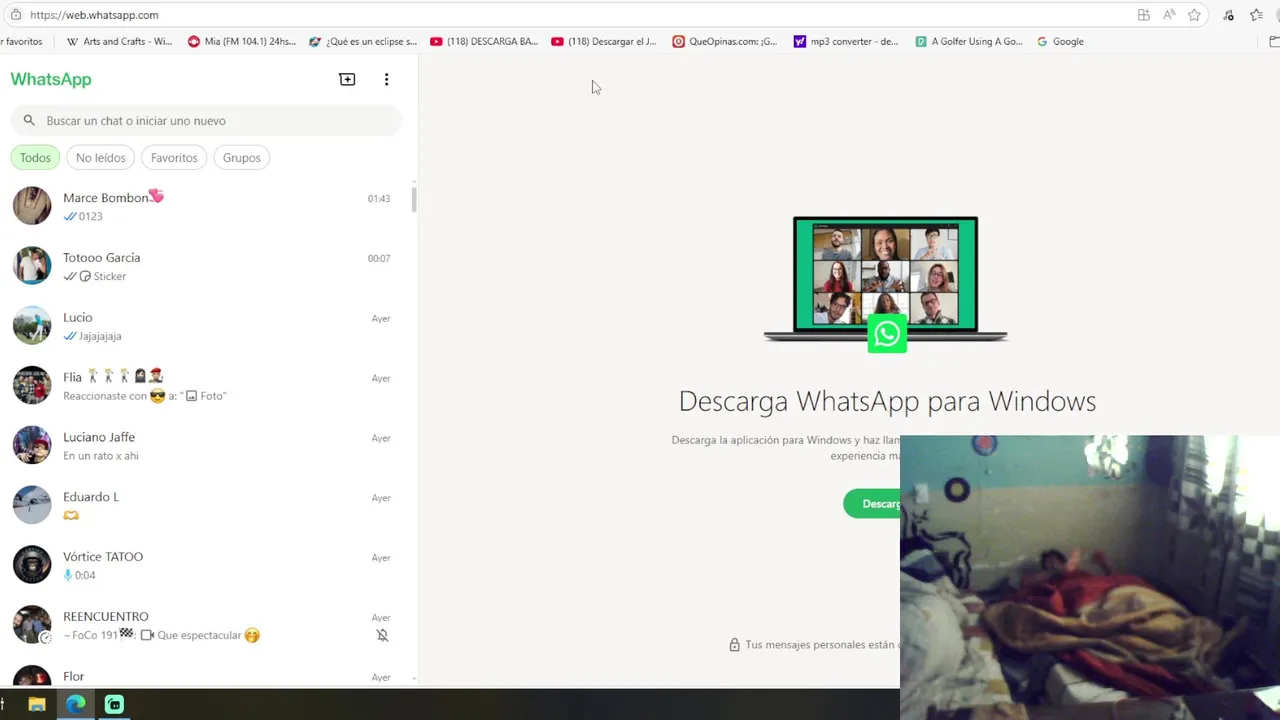This screenshot has width=1280, height=720.
Task: Click the green Streamlabs taskbar icon
Action: point(114,704)
